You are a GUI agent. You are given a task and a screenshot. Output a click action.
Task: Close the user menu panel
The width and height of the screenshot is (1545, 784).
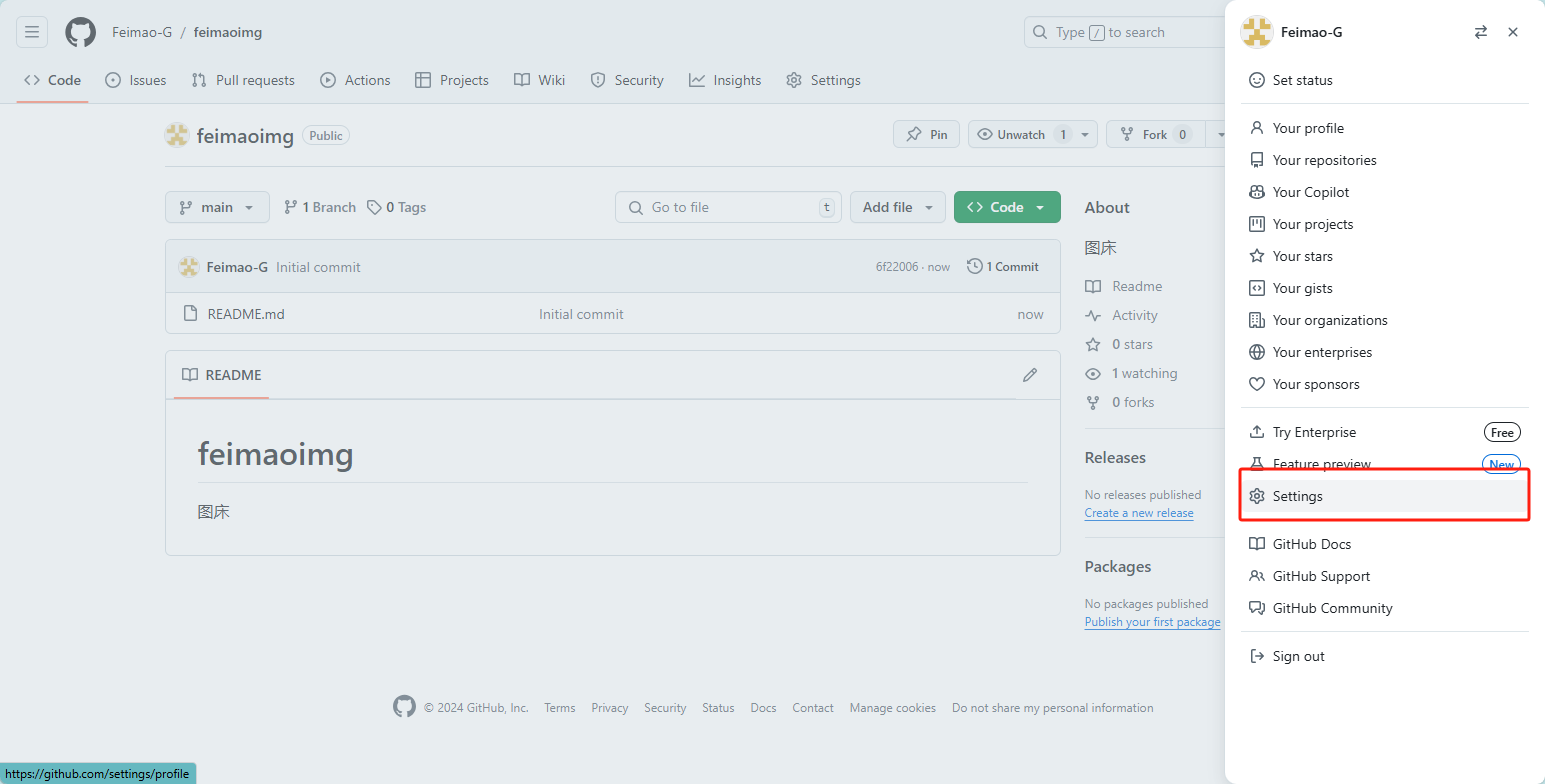1513,32
